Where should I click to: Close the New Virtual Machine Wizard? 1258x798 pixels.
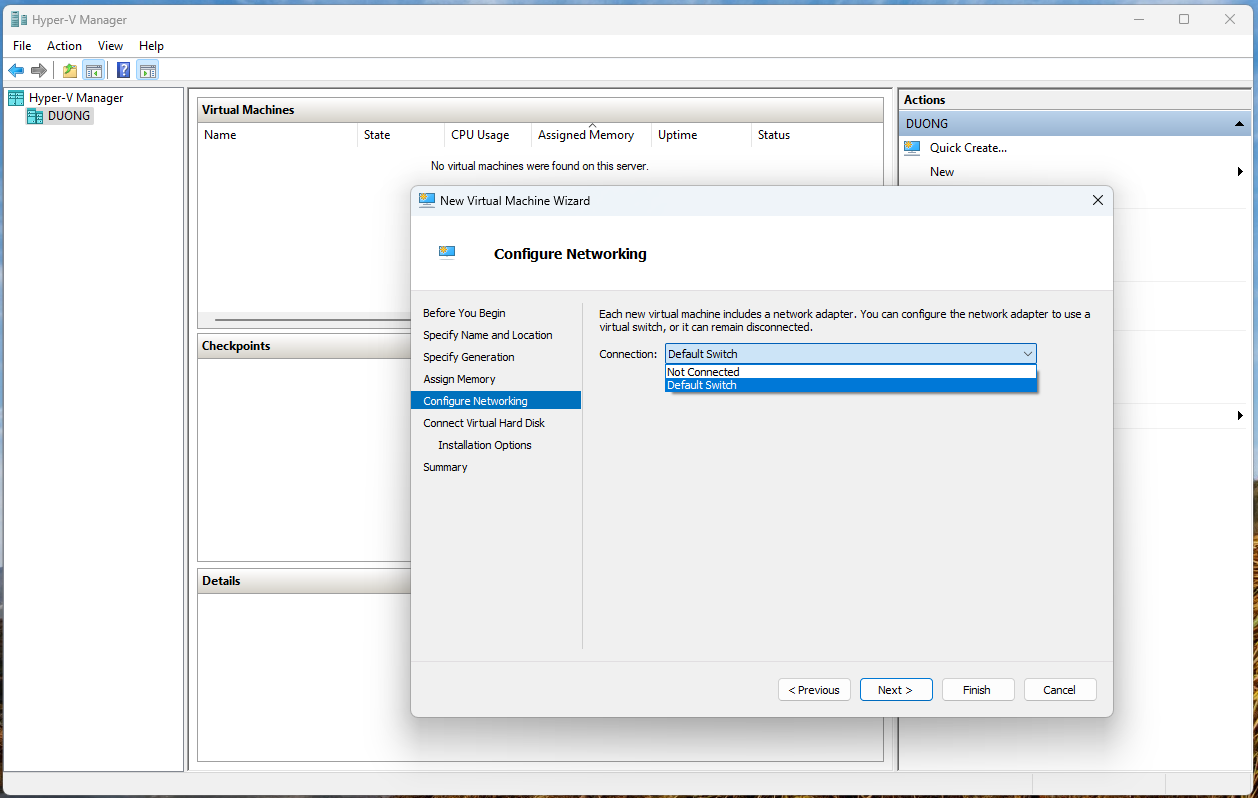[1097, 200]
